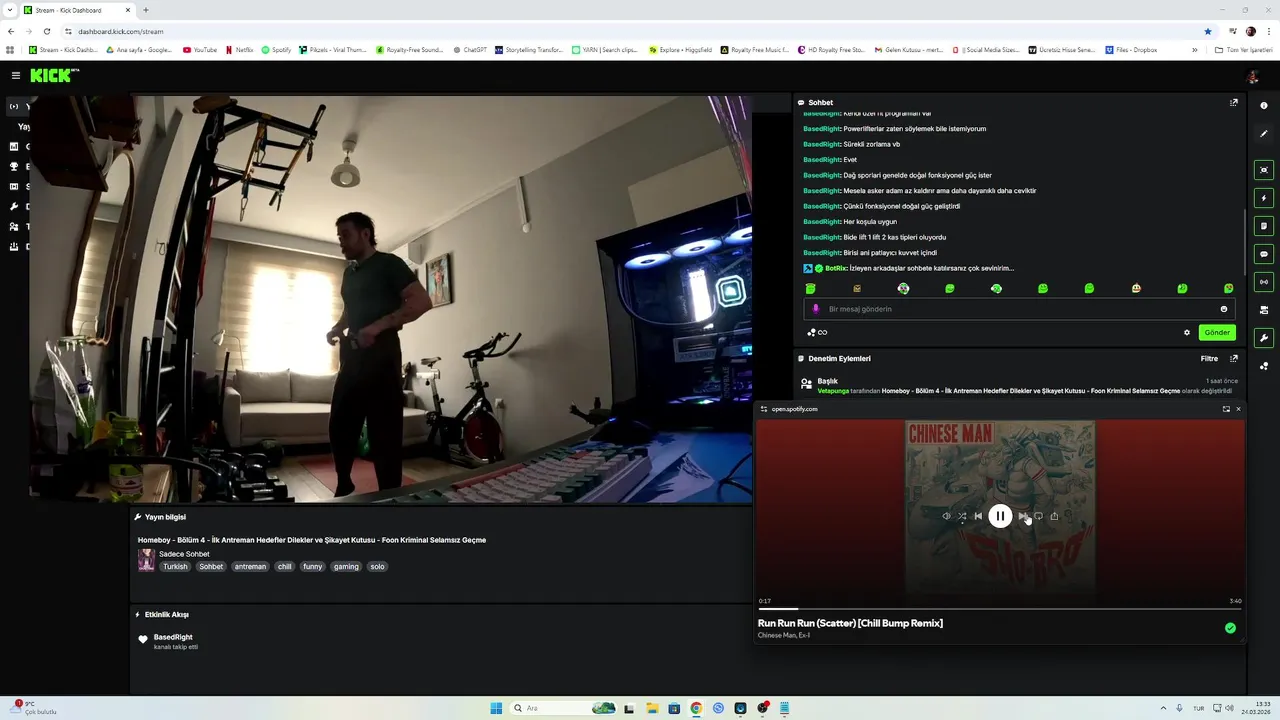1280x720 pixels.
Task: Open the Kick hamburger menu
Action: (x=16, y=75)
